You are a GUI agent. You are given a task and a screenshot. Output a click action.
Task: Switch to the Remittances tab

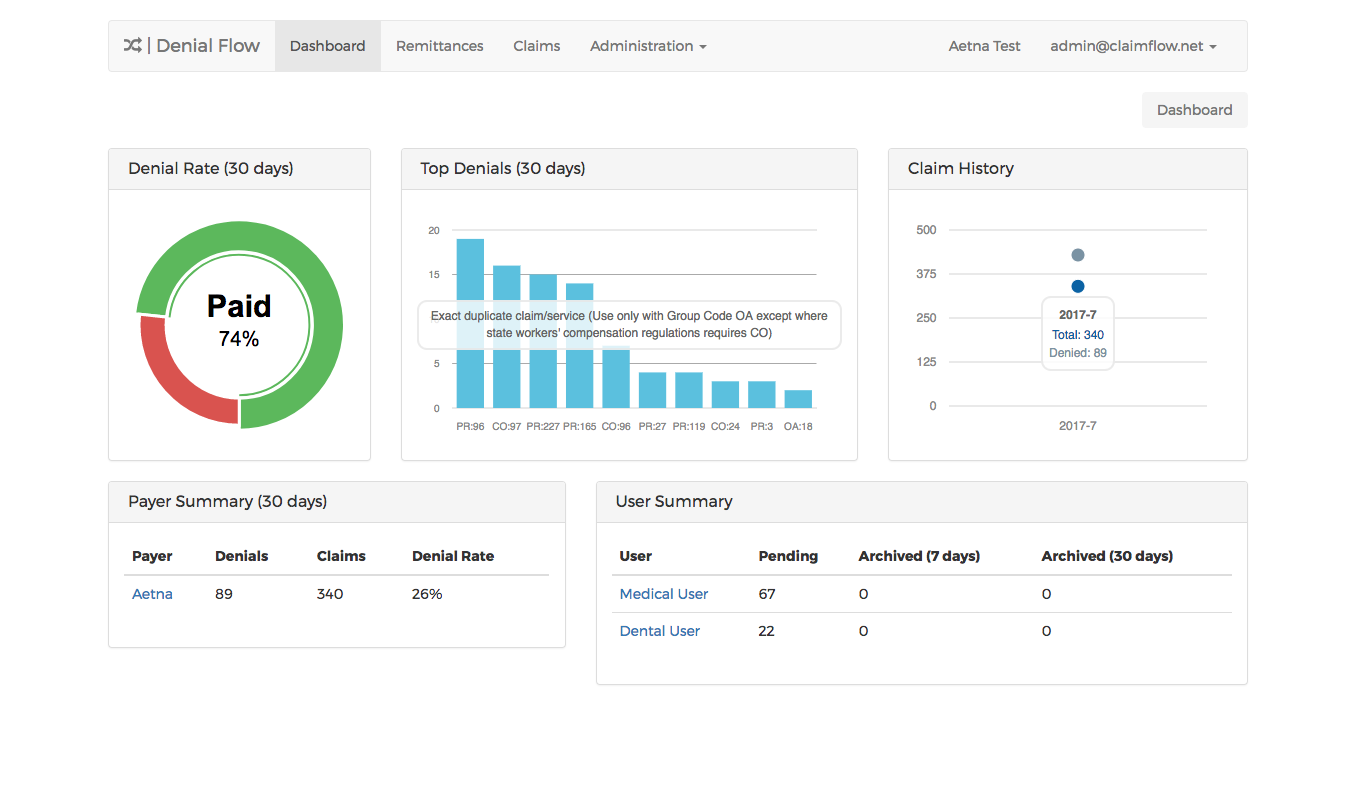click(439, 46)
